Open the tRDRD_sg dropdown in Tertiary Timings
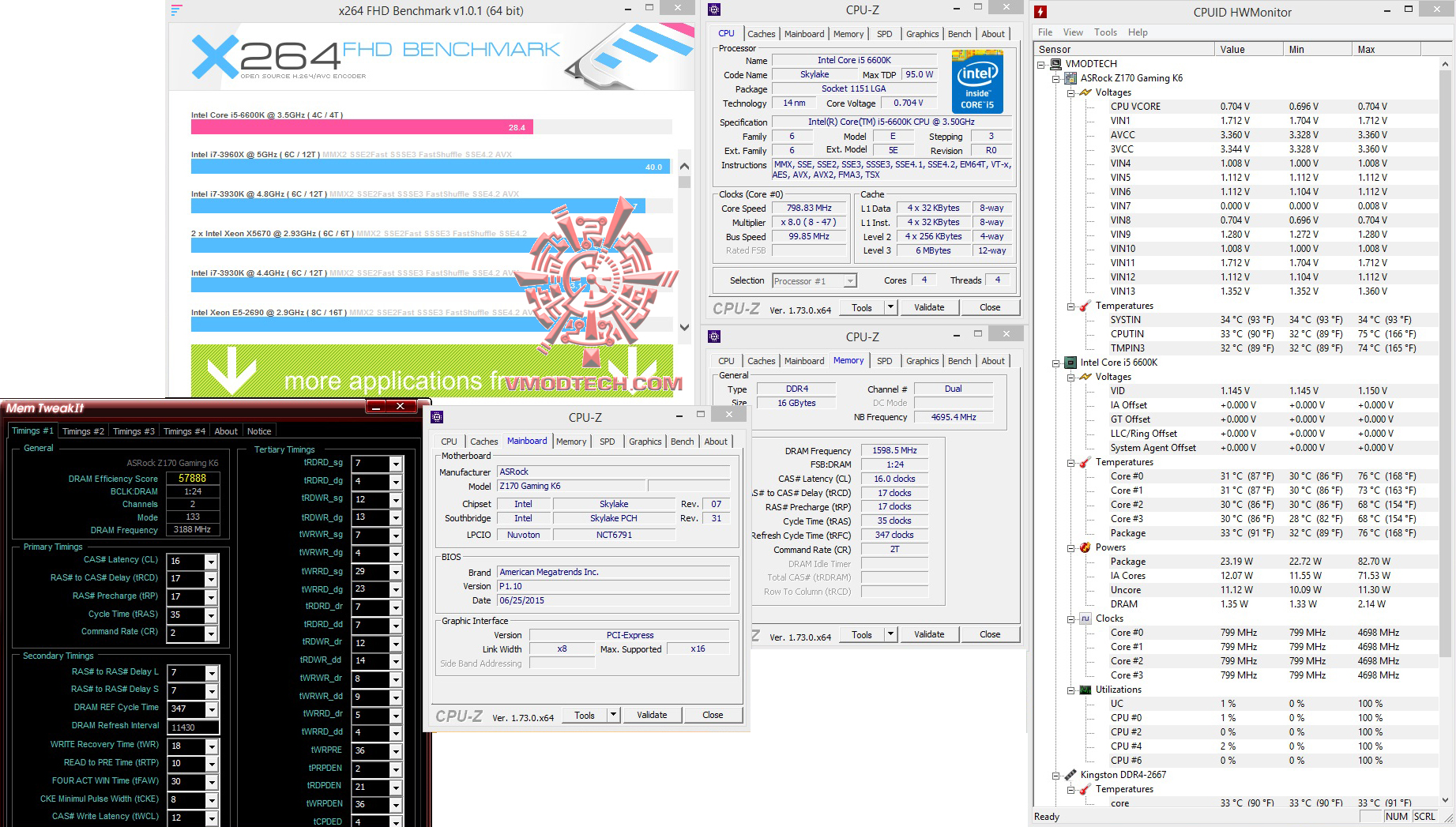 coord(396,464)
